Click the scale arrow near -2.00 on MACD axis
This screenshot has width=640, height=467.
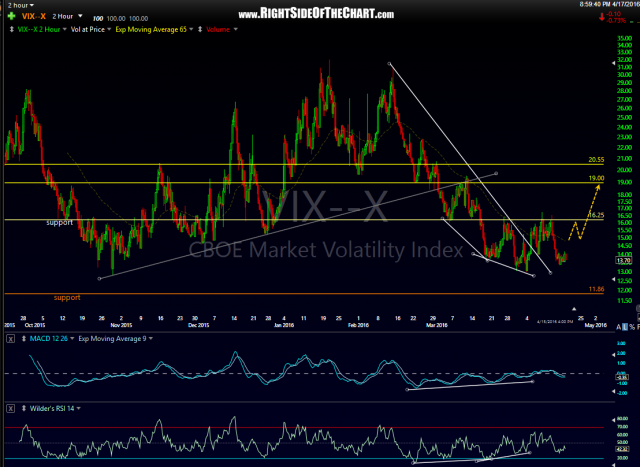pos(613,391)
